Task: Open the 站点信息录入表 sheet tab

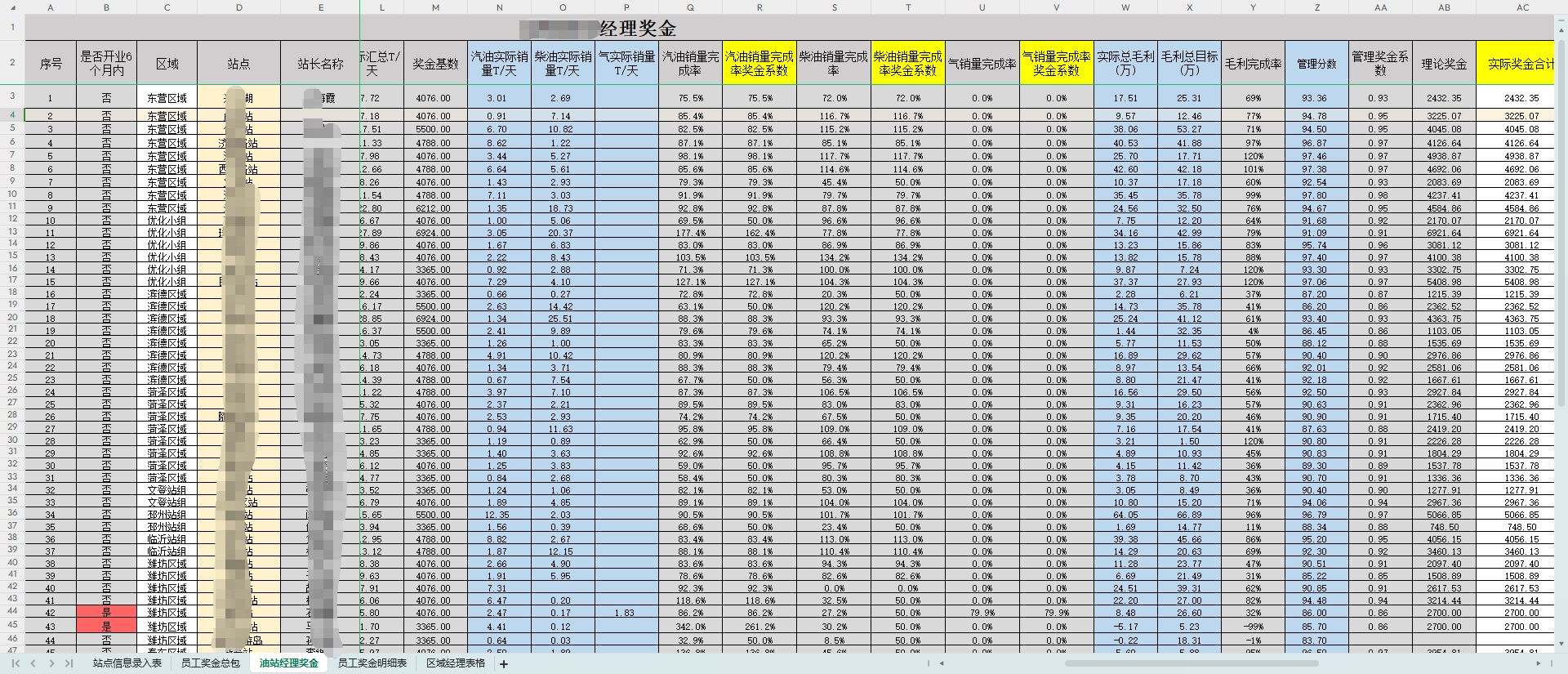Action: [x=127, y=663]
